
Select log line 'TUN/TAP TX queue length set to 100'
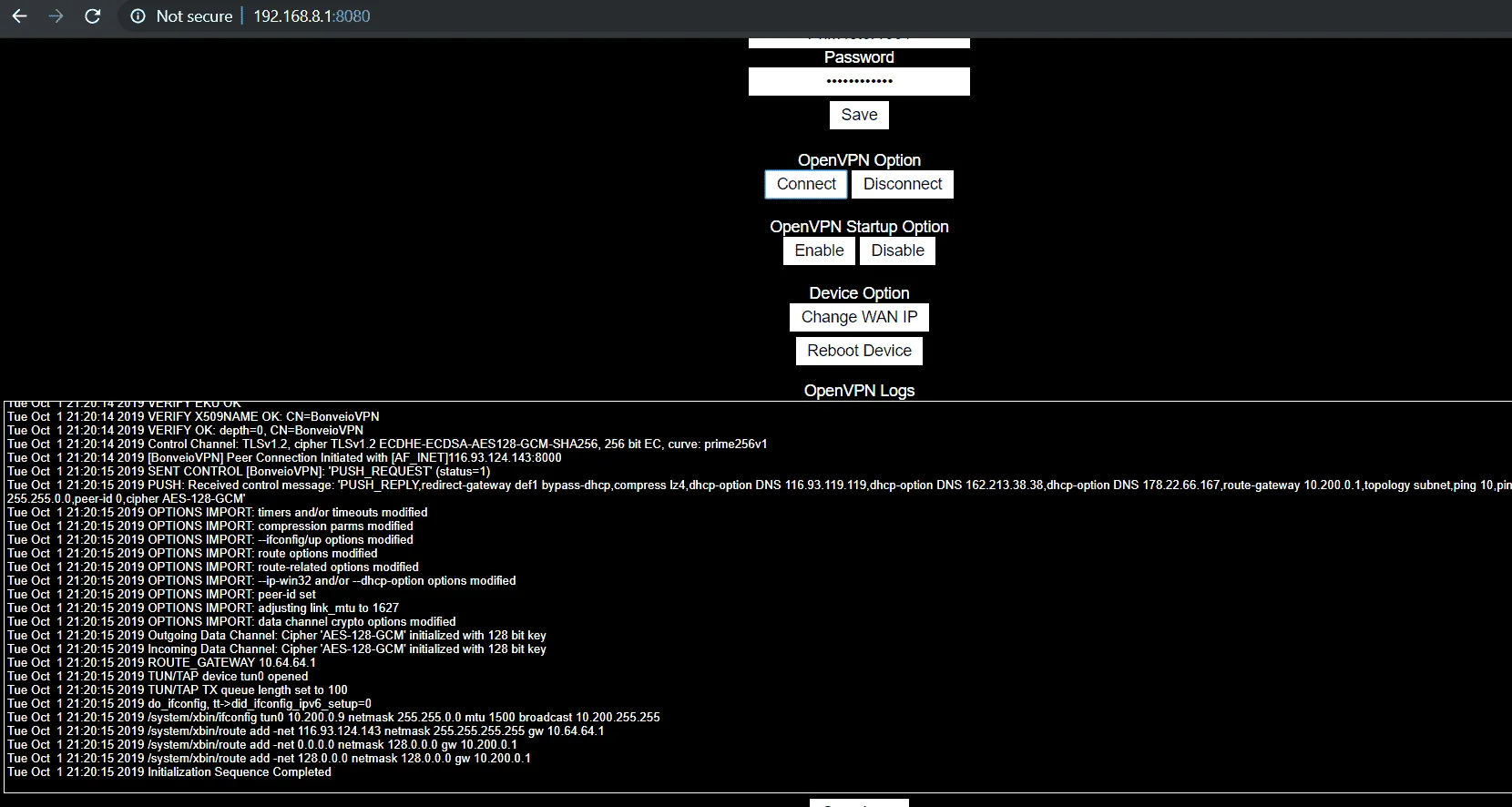[x=178, y=690]
